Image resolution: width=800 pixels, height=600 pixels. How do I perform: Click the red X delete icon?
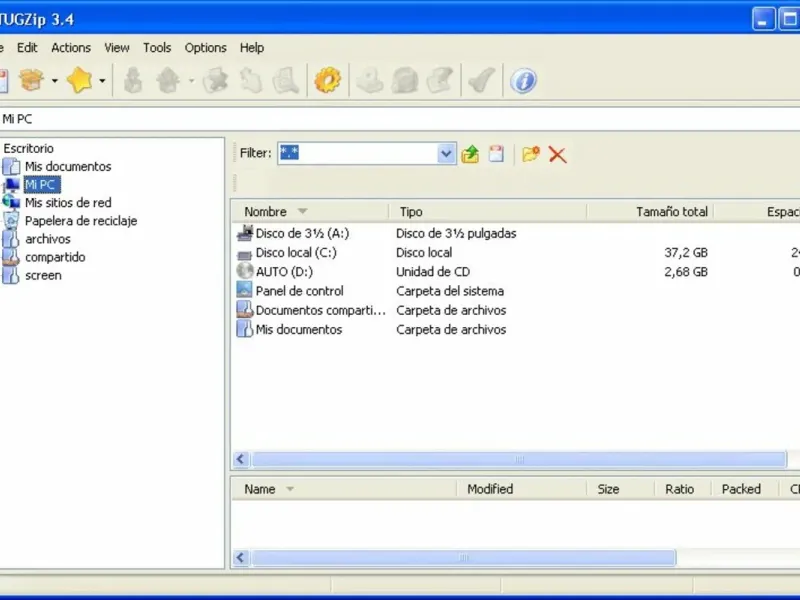tap(558, 154)
